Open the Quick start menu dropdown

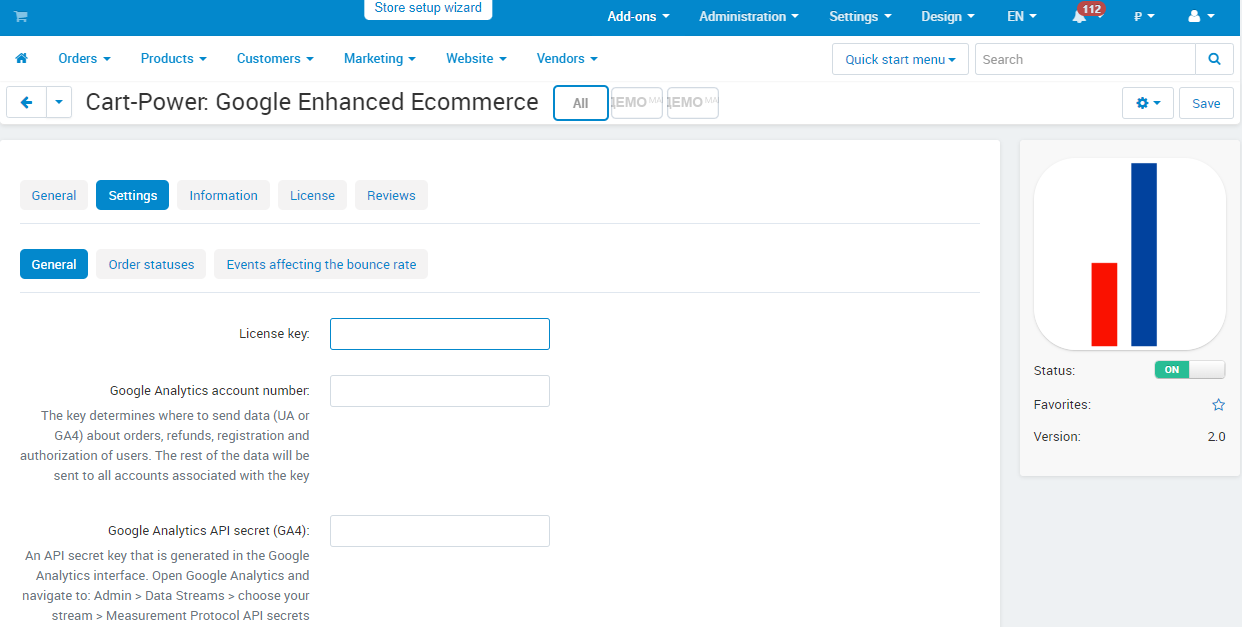(900, 59)
